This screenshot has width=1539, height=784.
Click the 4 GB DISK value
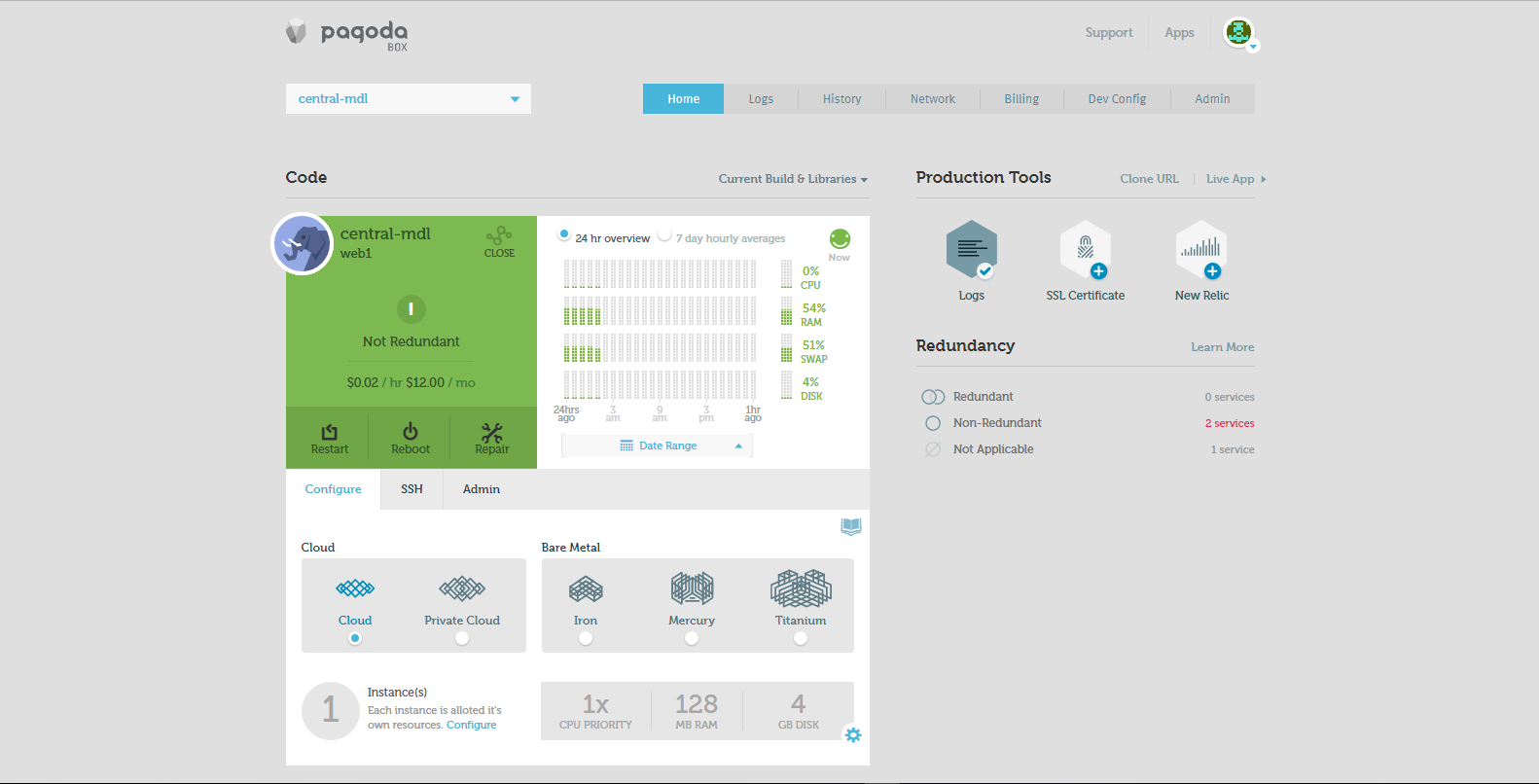coord(799,710)
